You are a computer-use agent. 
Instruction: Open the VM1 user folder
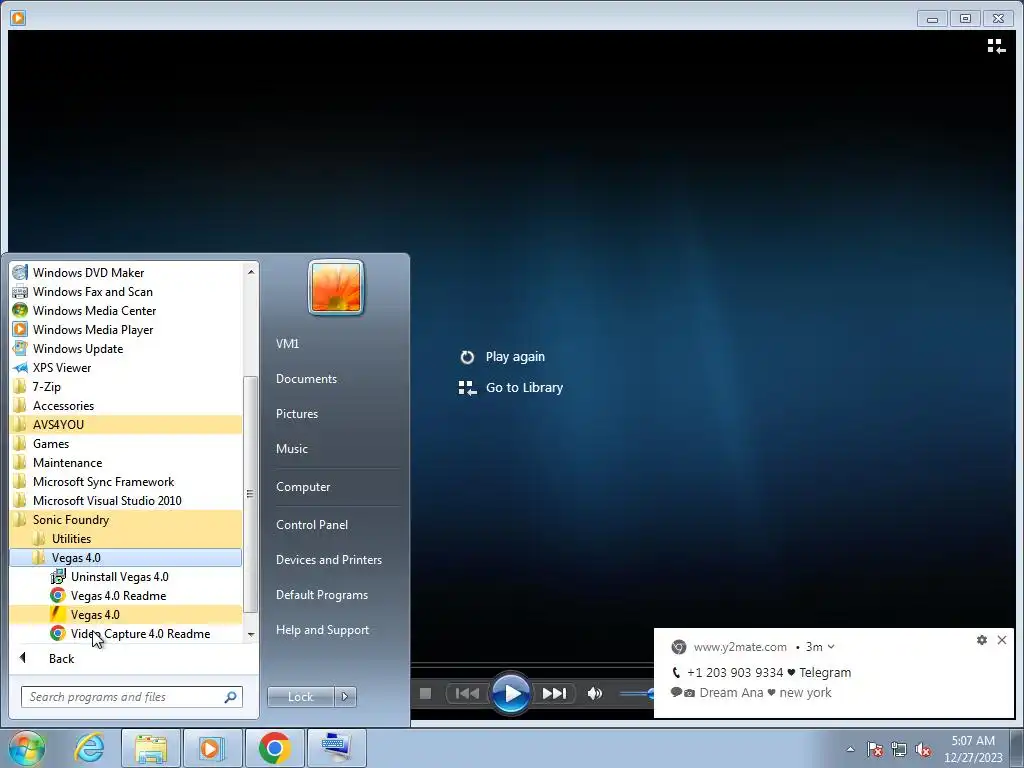click(287, 344)
